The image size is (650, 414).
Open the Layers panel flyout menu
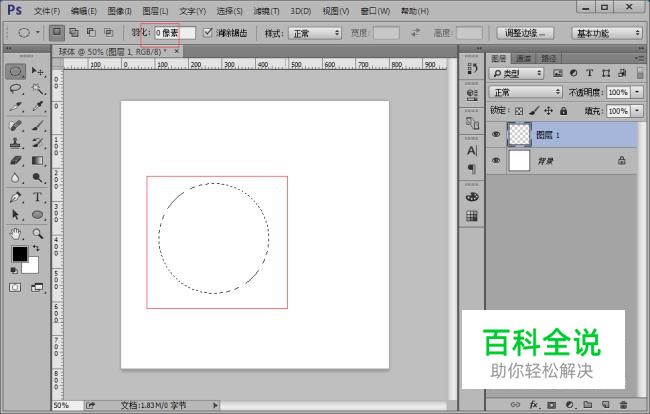tap(639, 58)
